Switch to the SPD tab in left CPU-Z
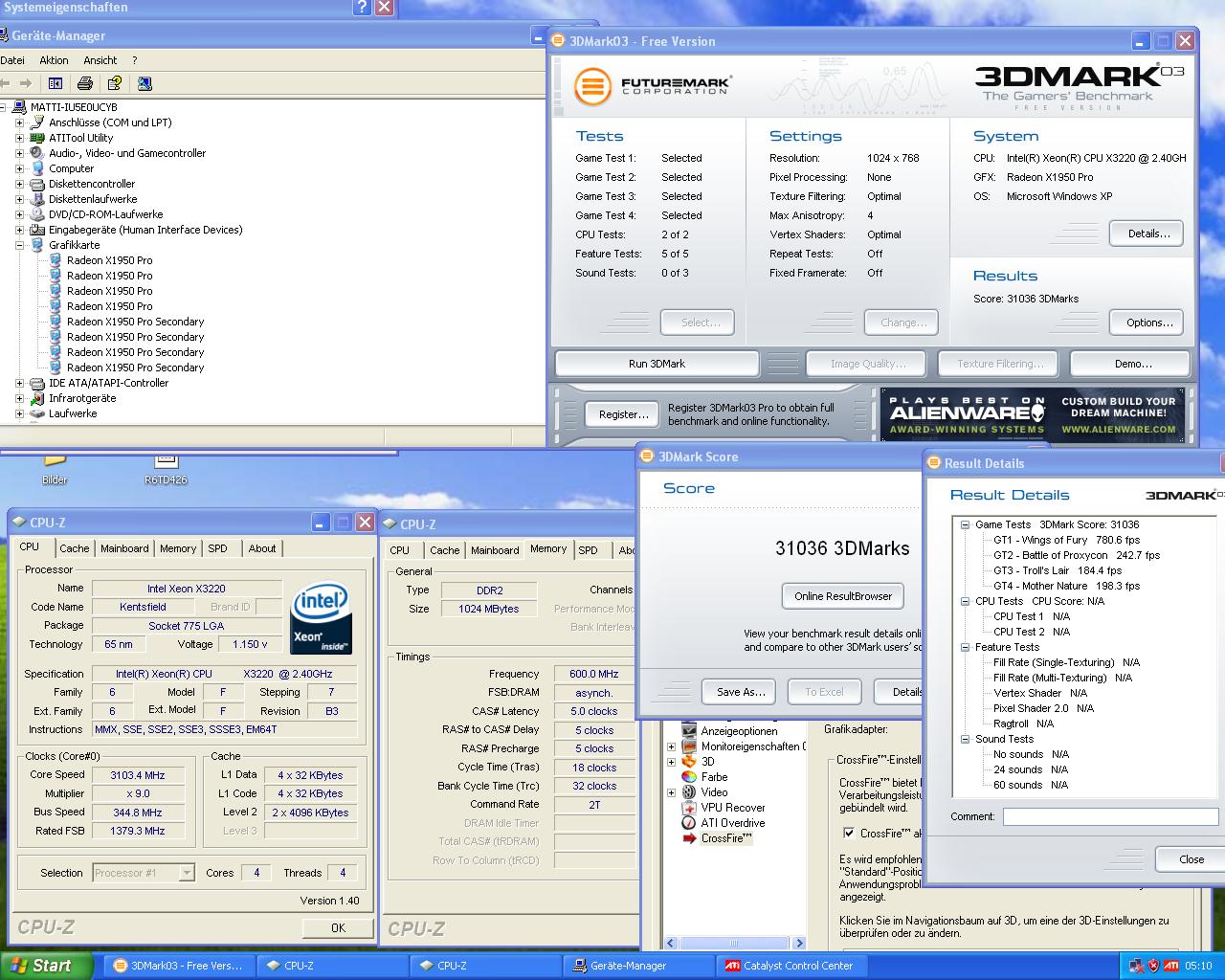Viewport: 1225px width, 980px height. pyautogui.click(x=218, y=548)
